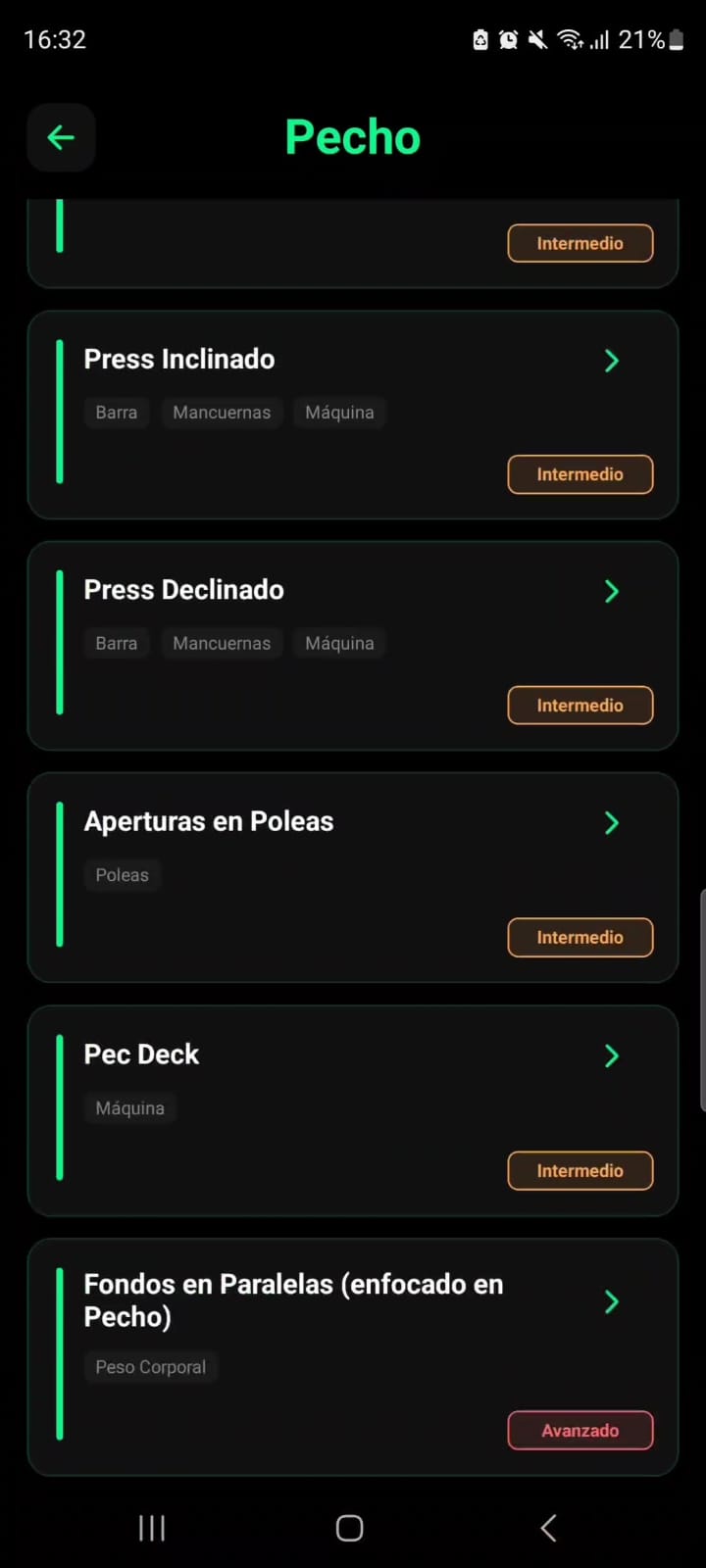Tap Barra tag under Press Inclinado
The width and height of the screenshot is (706, 1568).
coord(116,413)
